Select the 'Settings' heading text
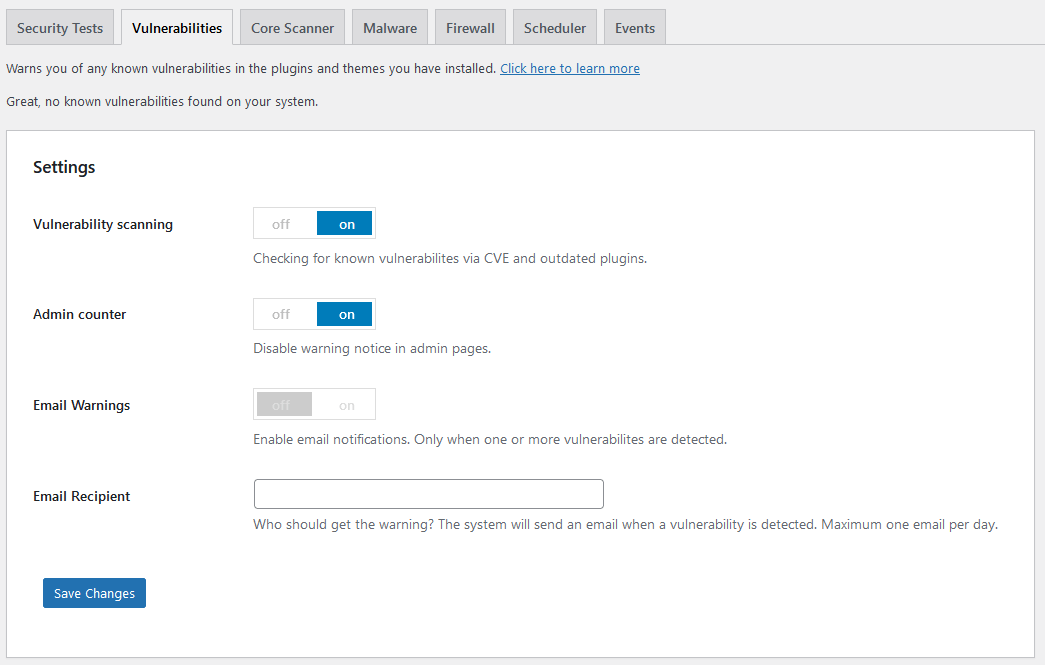1045x665 pixels. pos(64,167)
